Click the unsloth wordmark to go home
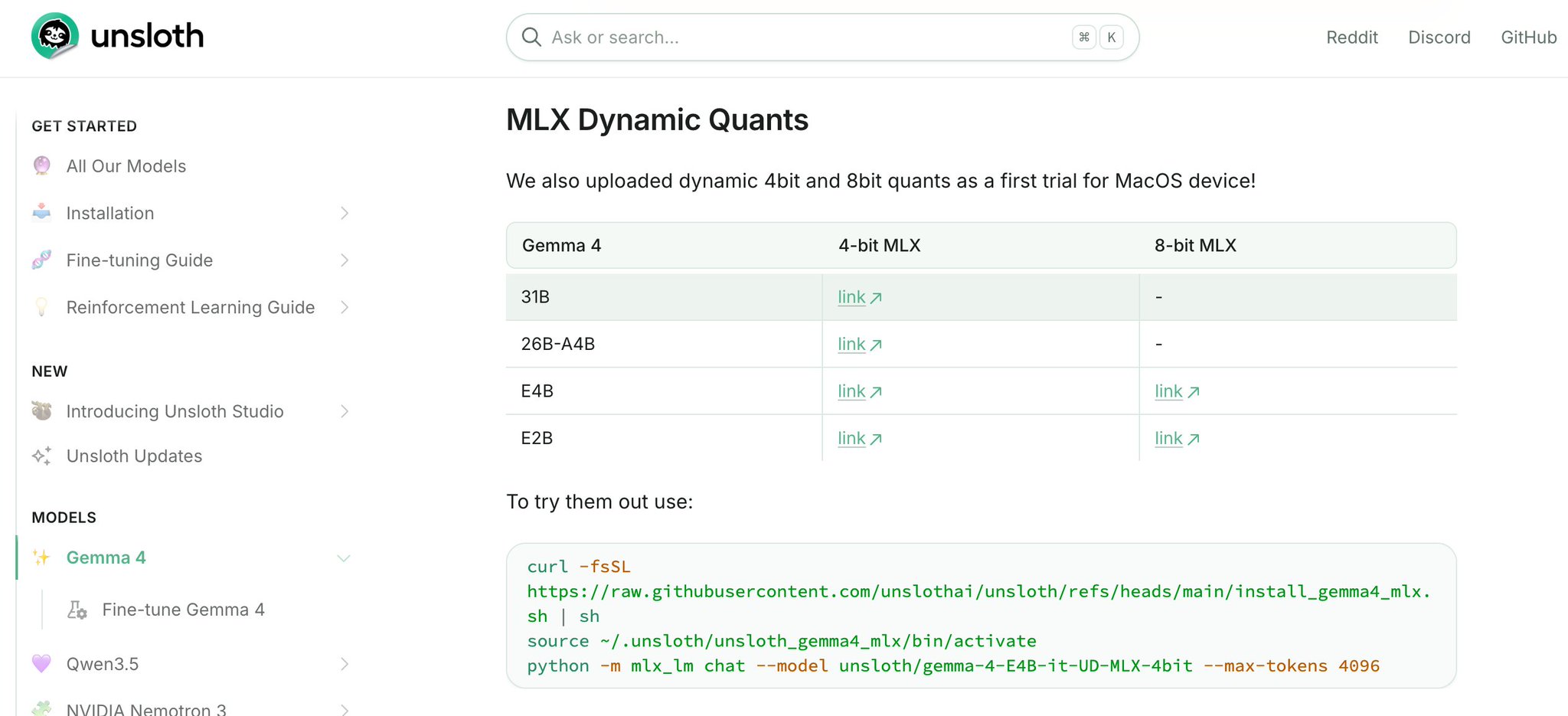1568x716 pixels. (147, 36)
